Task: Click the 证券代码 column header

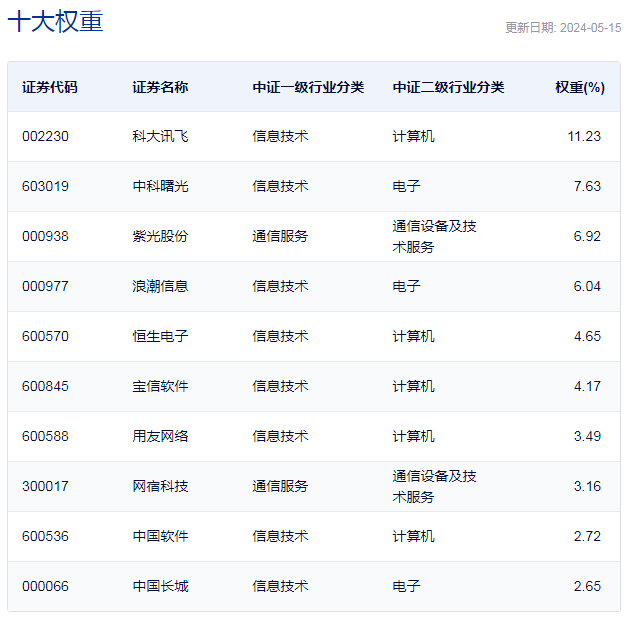Action: pyautogui.click(x=50, y=87)
